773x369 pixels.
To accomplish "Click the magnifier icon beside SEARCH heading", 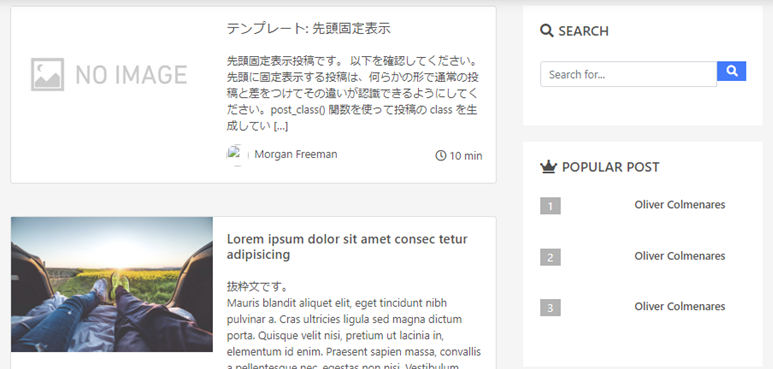I will pos(547,31).
